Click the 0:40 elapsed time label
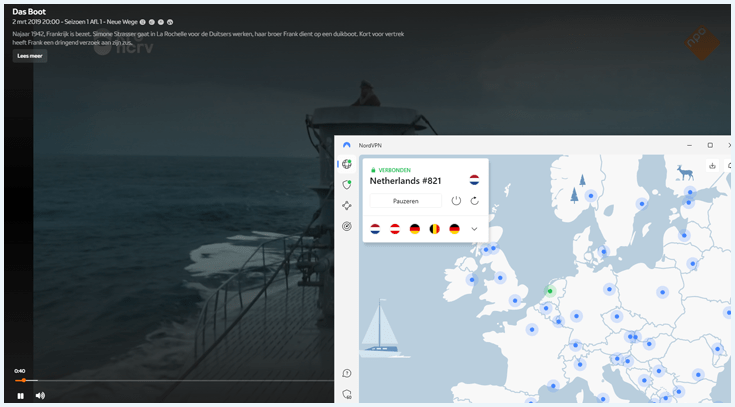This screenshot has height=407, width=735. [x=20, y=371]
